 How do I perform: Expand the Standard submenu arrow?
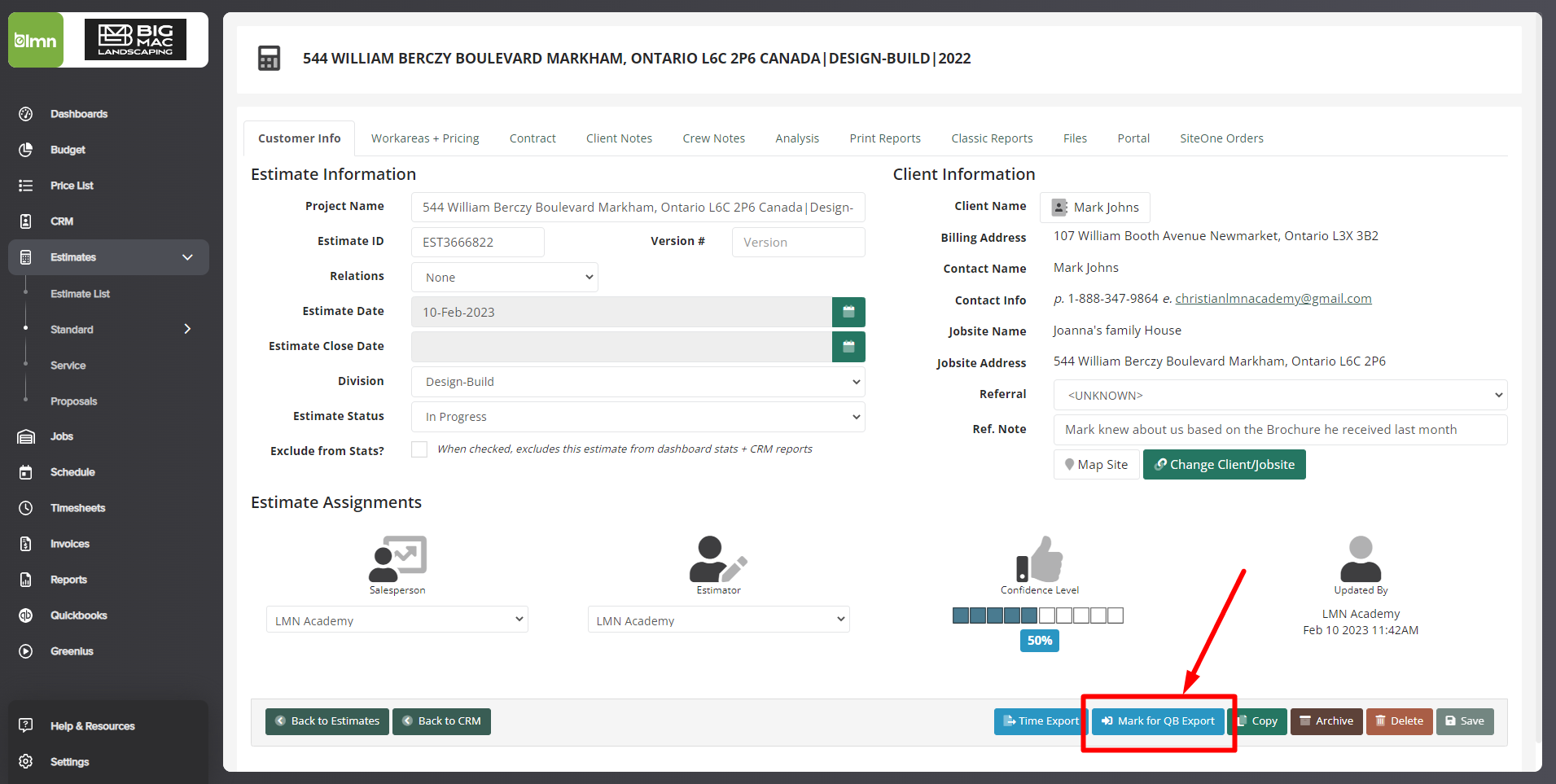click(x=187, y=329)
